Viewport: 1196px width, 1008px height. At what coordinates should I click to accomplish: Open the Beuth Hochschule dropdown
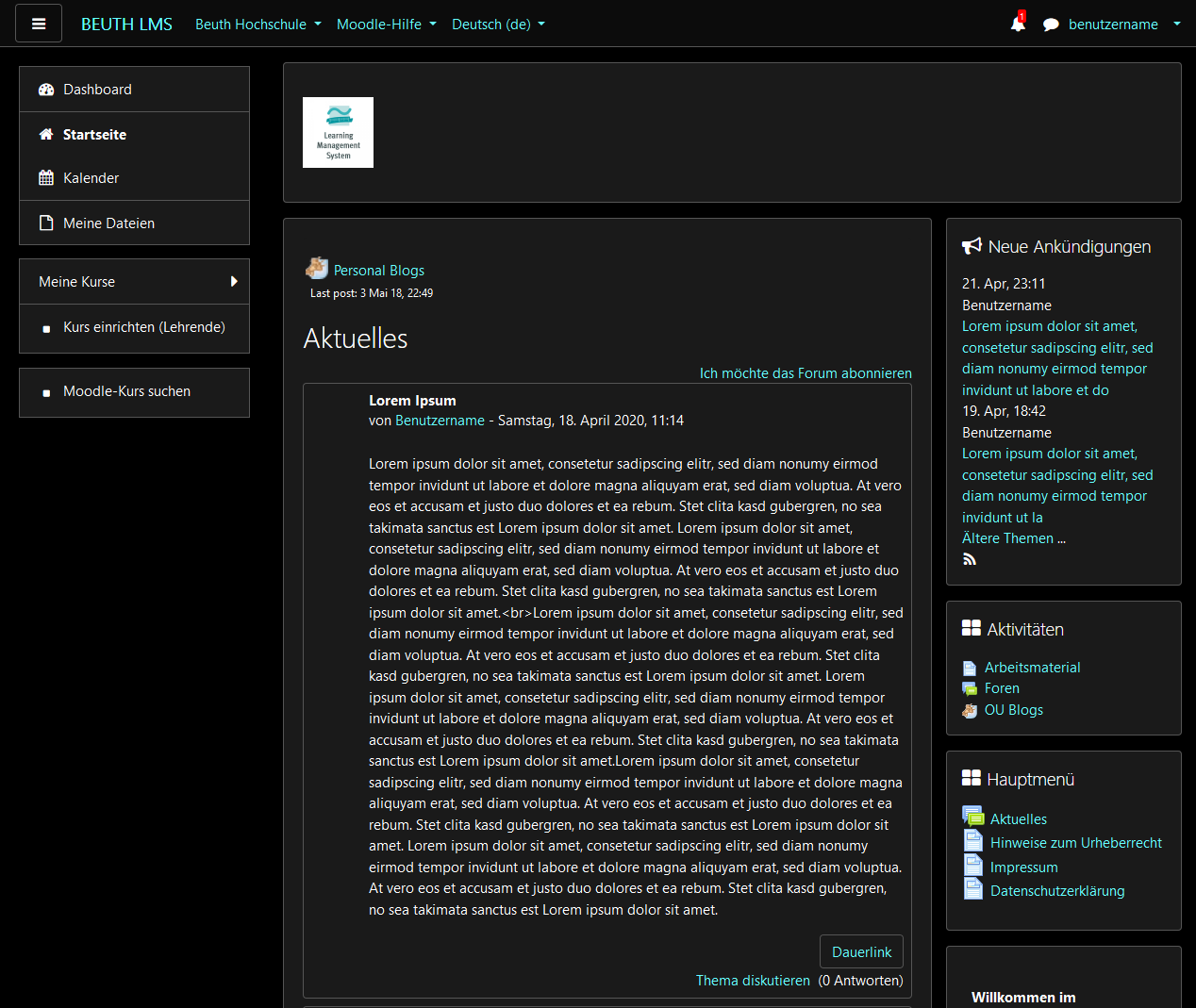(257, 25)
